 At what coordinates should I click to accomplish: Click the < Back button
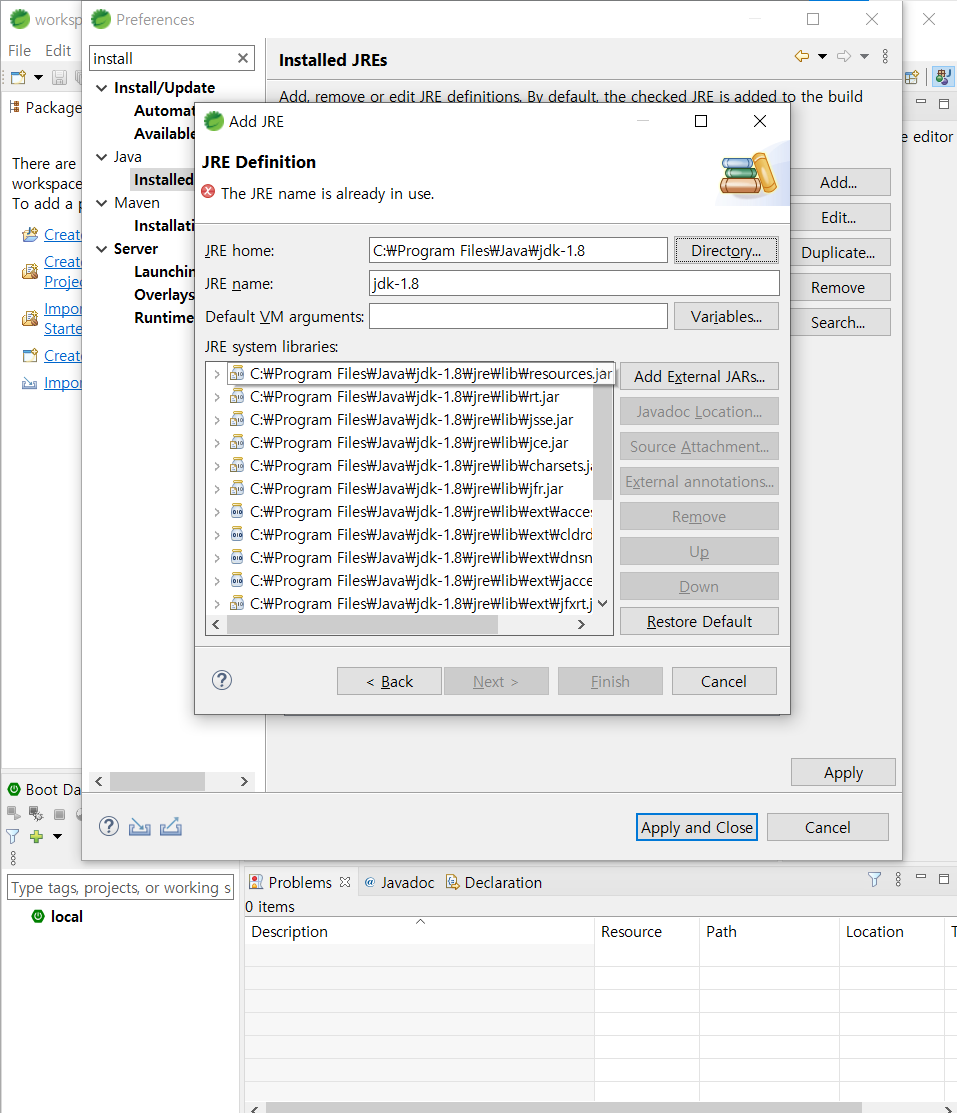click(389, 681)
